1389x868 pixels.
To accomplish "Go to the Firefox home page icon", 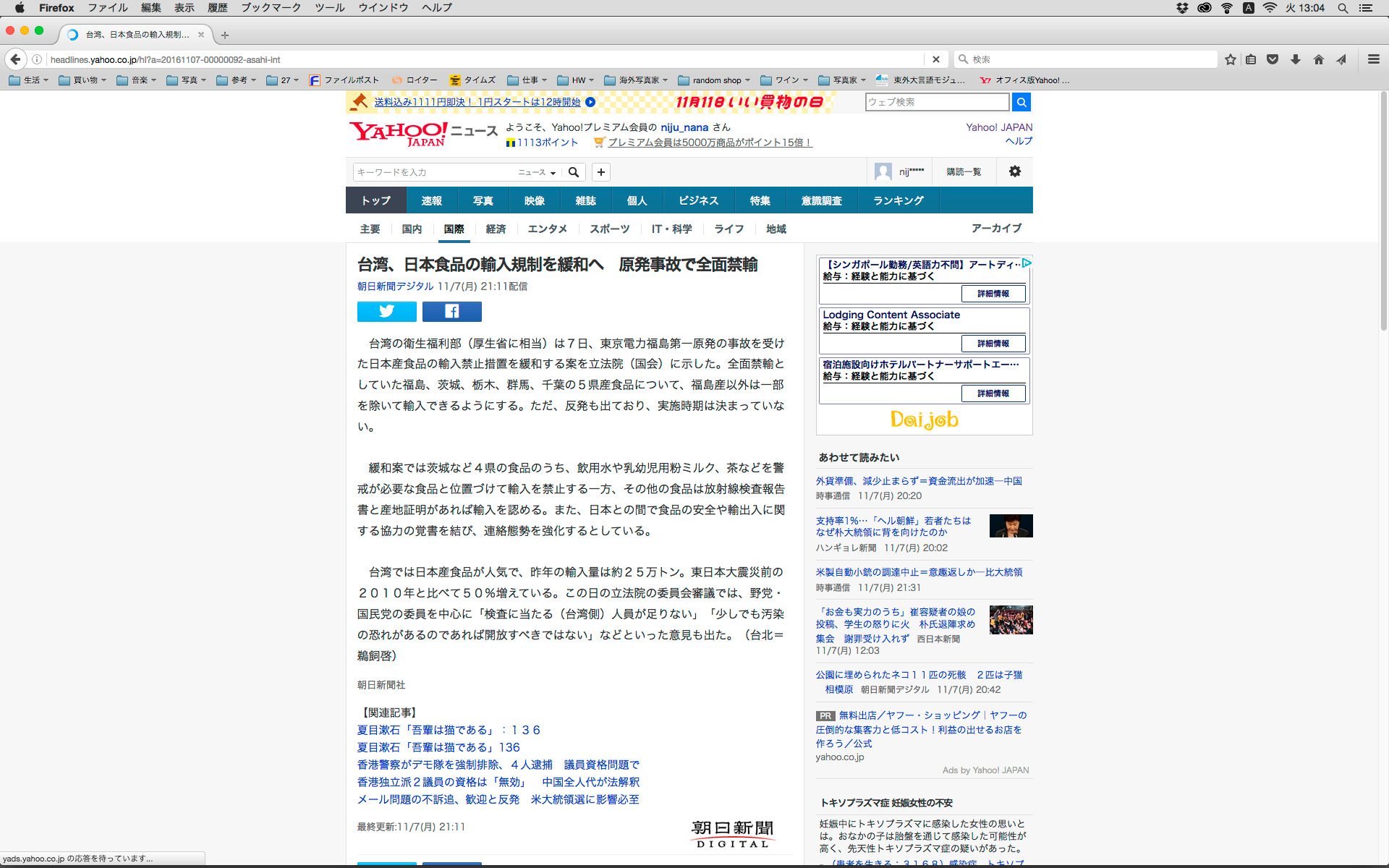I will click(1318, 59).
